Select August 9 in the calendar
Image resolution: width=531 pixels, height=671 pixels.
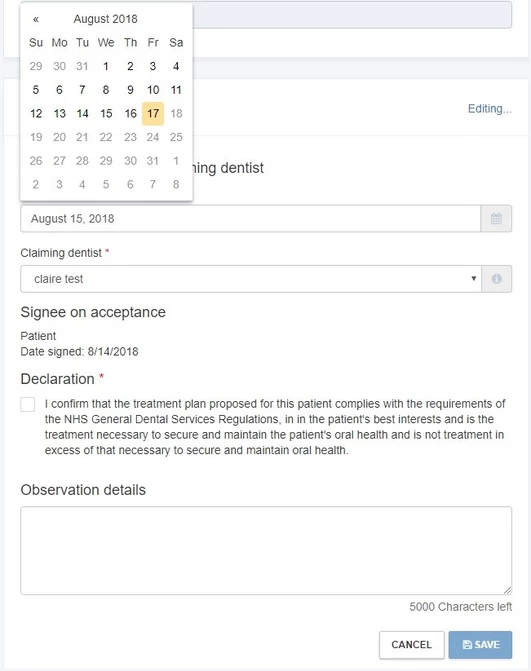click(130, 90)
